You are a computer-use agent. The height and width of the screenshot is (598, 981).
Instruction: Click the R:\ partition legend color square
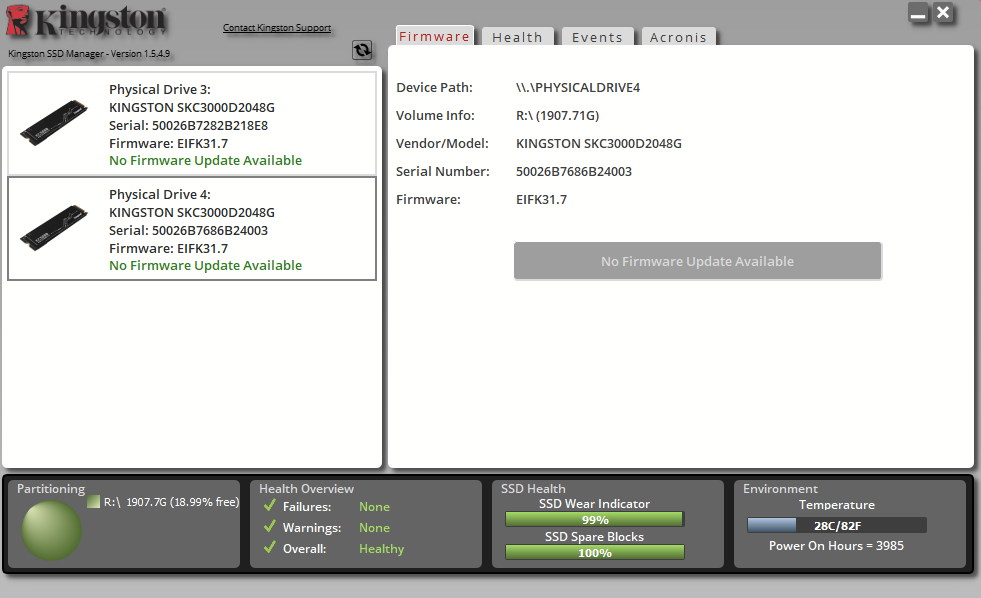point(93,502)
